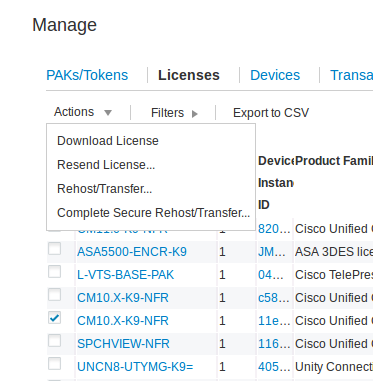Click the Cisco TelePresence product family cell
Viewport: 373px width, 381px height.
point(334,275)
